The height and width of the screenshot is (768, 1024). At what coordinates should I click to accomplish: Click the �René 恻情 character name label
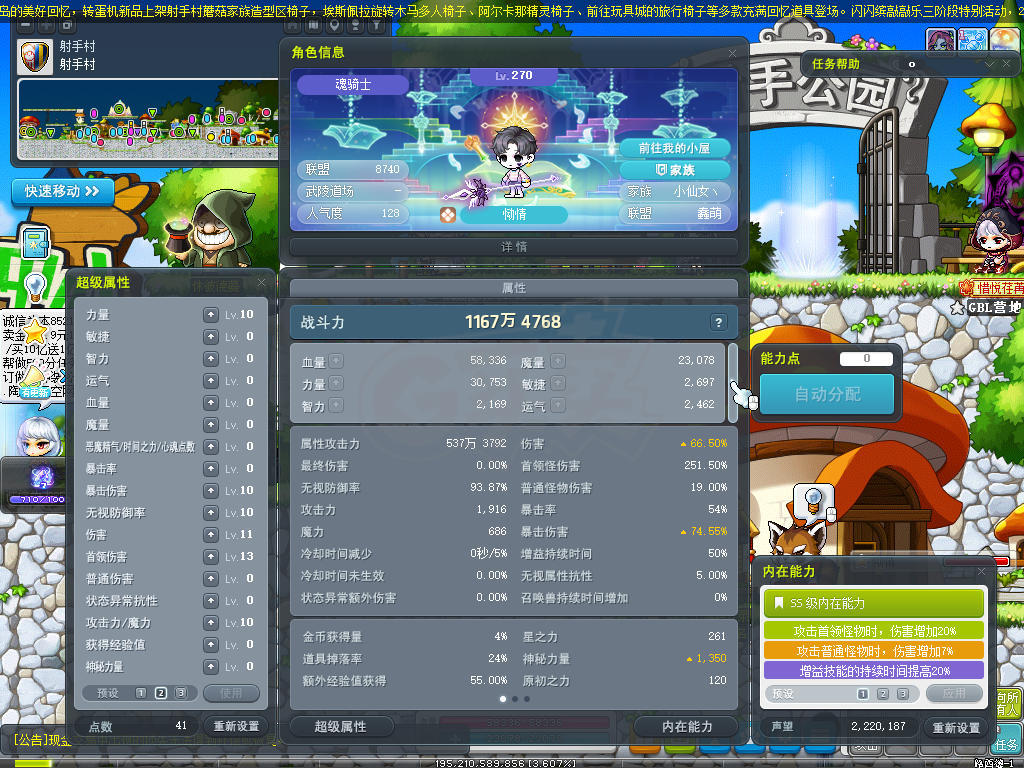[514, 214]
